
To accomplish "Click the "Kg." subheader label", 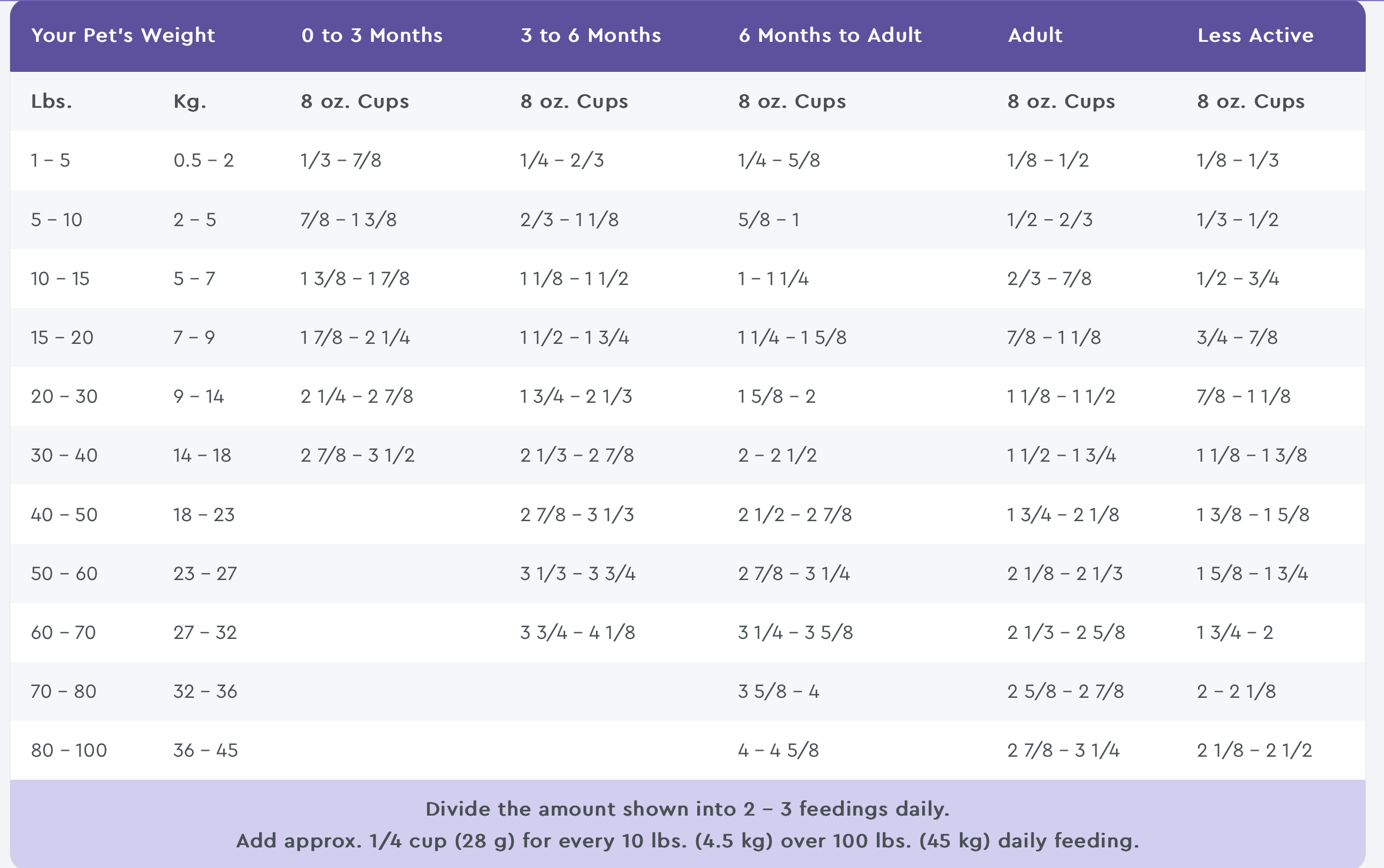I will pos(190,101).
